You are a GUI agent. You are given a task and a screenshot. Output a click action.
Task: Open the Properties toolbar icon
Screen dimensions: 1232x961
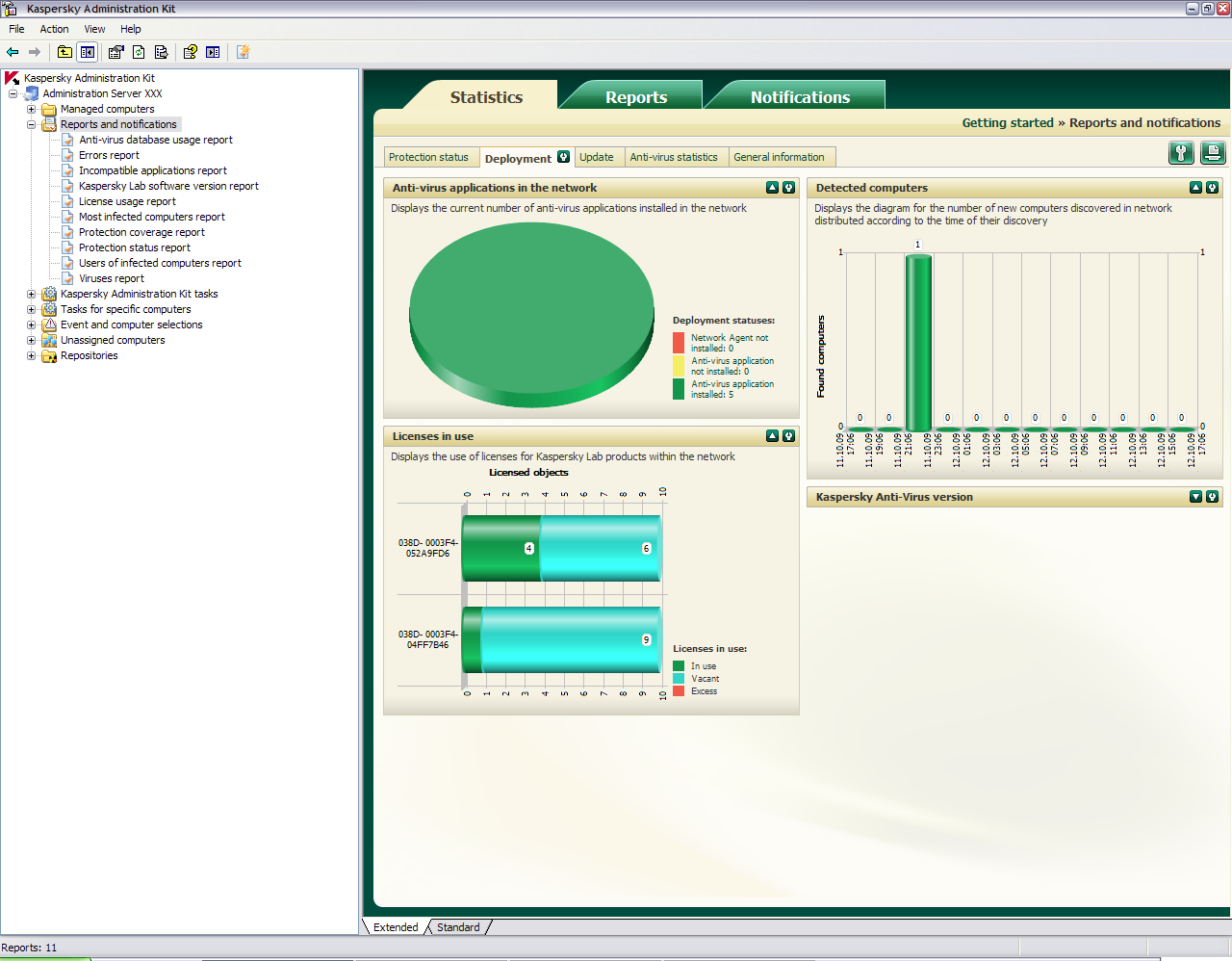tap(116, 52)
